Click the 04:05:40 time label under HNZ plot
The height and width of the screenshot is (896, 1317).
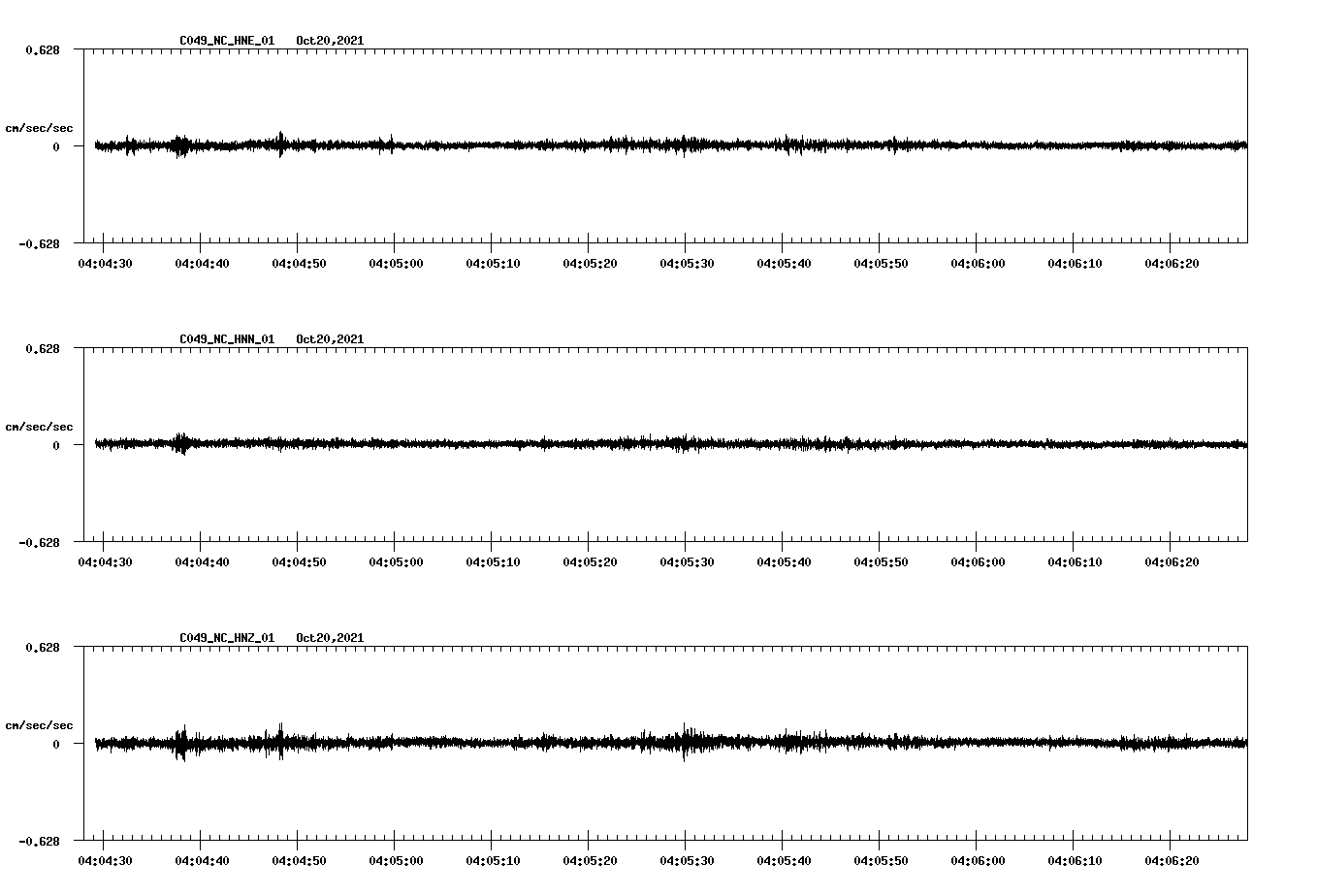pos(784,861)
